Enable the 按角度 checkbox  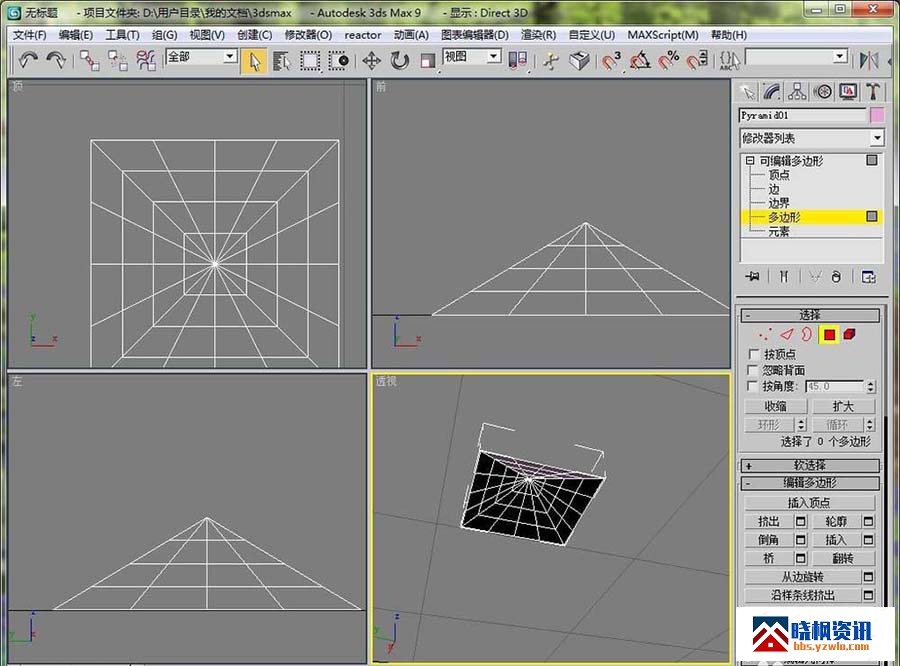pos(754,386)
